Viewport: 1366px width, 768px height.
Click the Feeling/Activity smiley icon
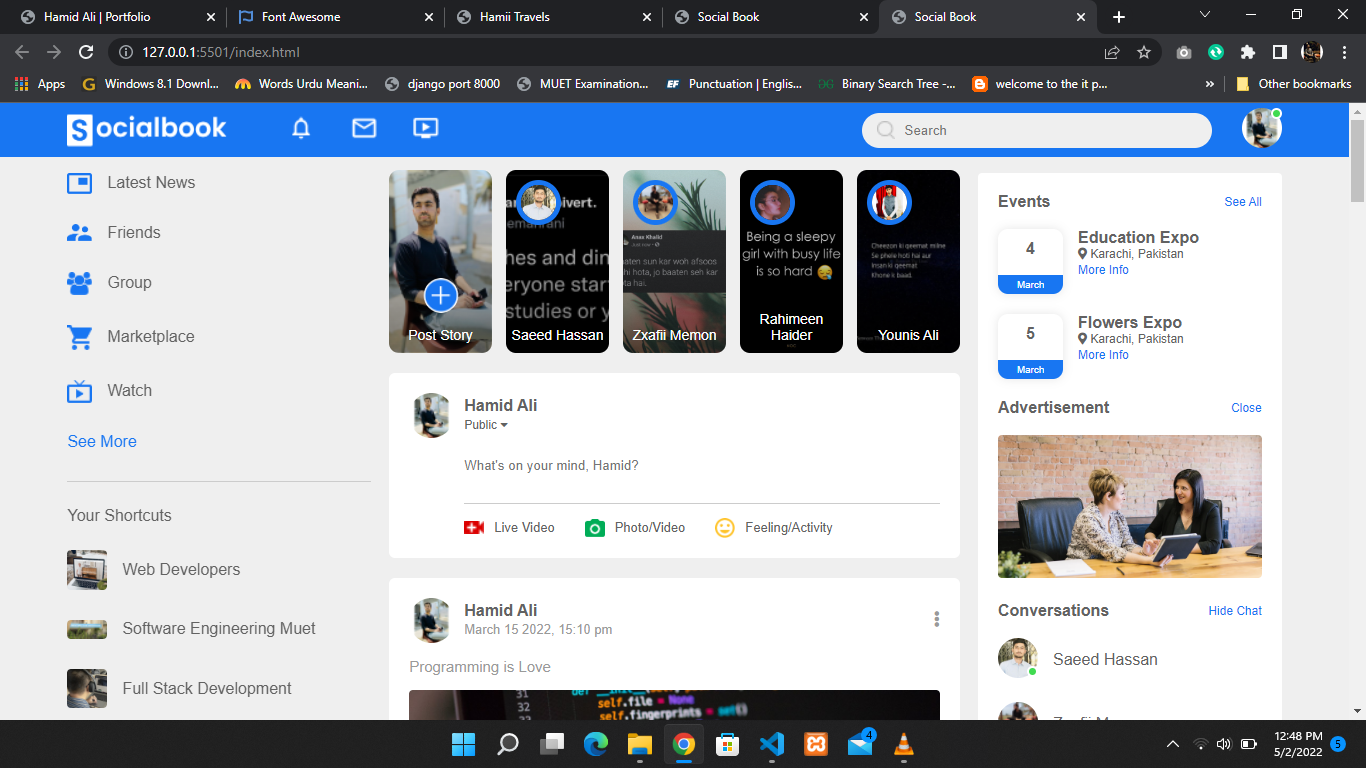point(725,528)
